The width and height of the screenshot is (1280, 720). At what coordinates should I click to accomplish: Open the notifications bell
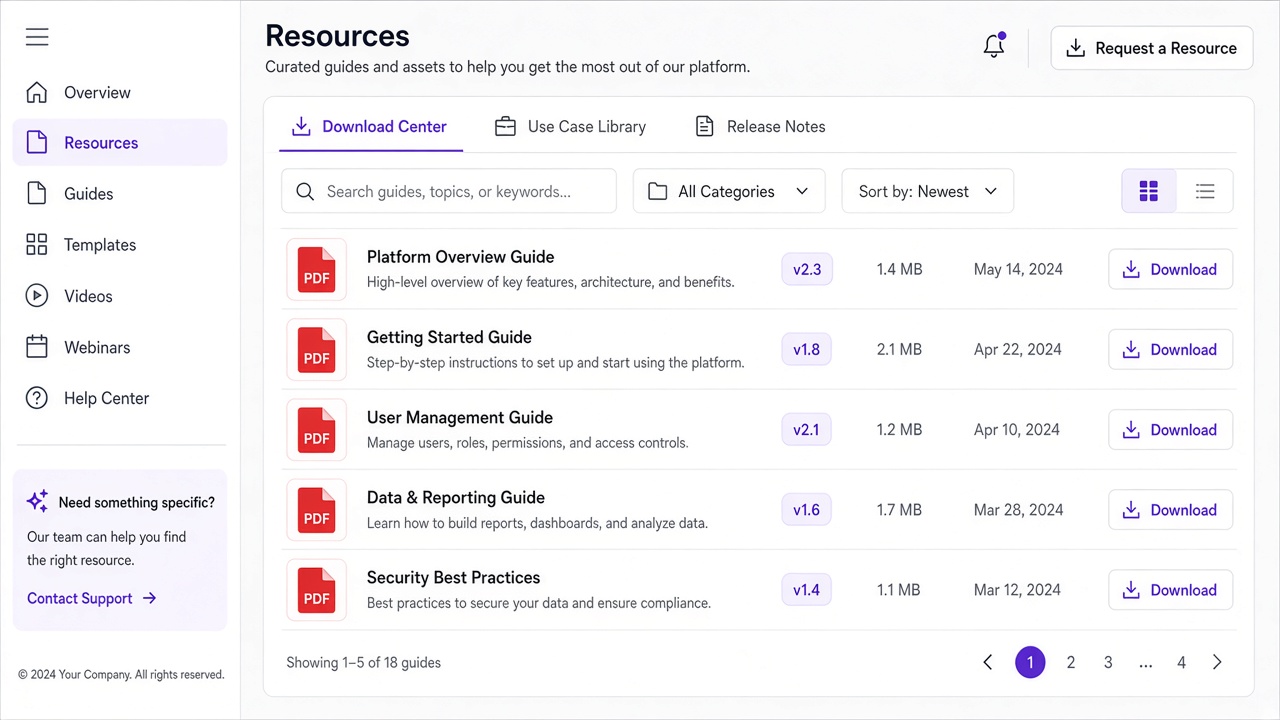coord(994,46)
